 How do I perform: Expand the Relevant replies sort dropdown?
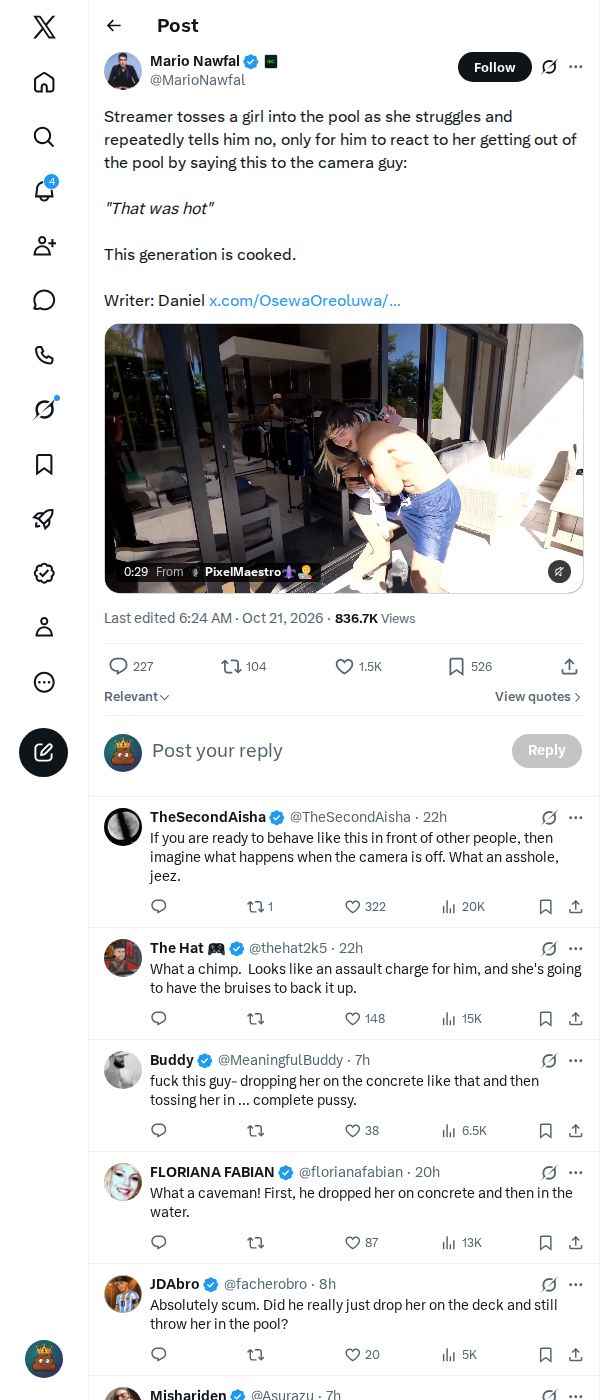137,697
